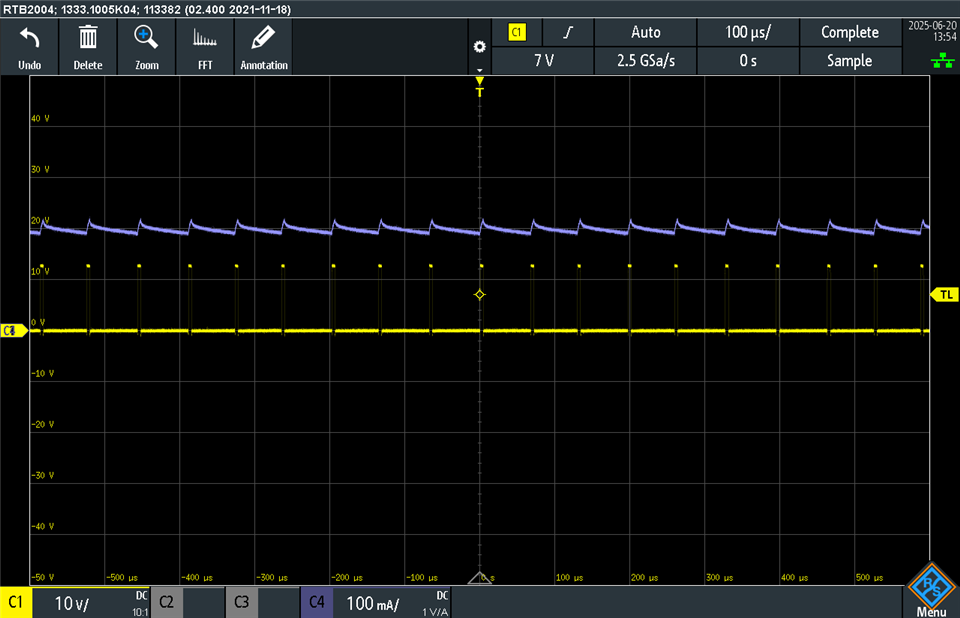Click the rising edge trigger slope icon
Image resolution: width=960 pixels, height=618 pixels.
tap(568, 32)
